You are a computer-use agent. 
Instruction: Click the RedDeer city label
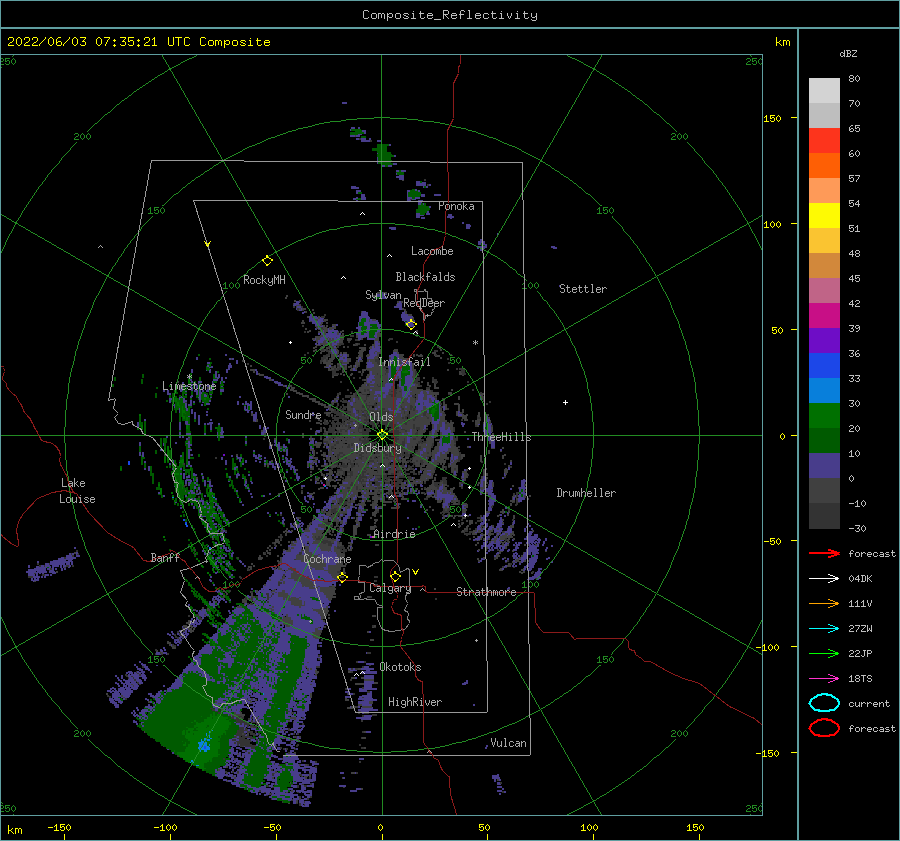point(424,303)
